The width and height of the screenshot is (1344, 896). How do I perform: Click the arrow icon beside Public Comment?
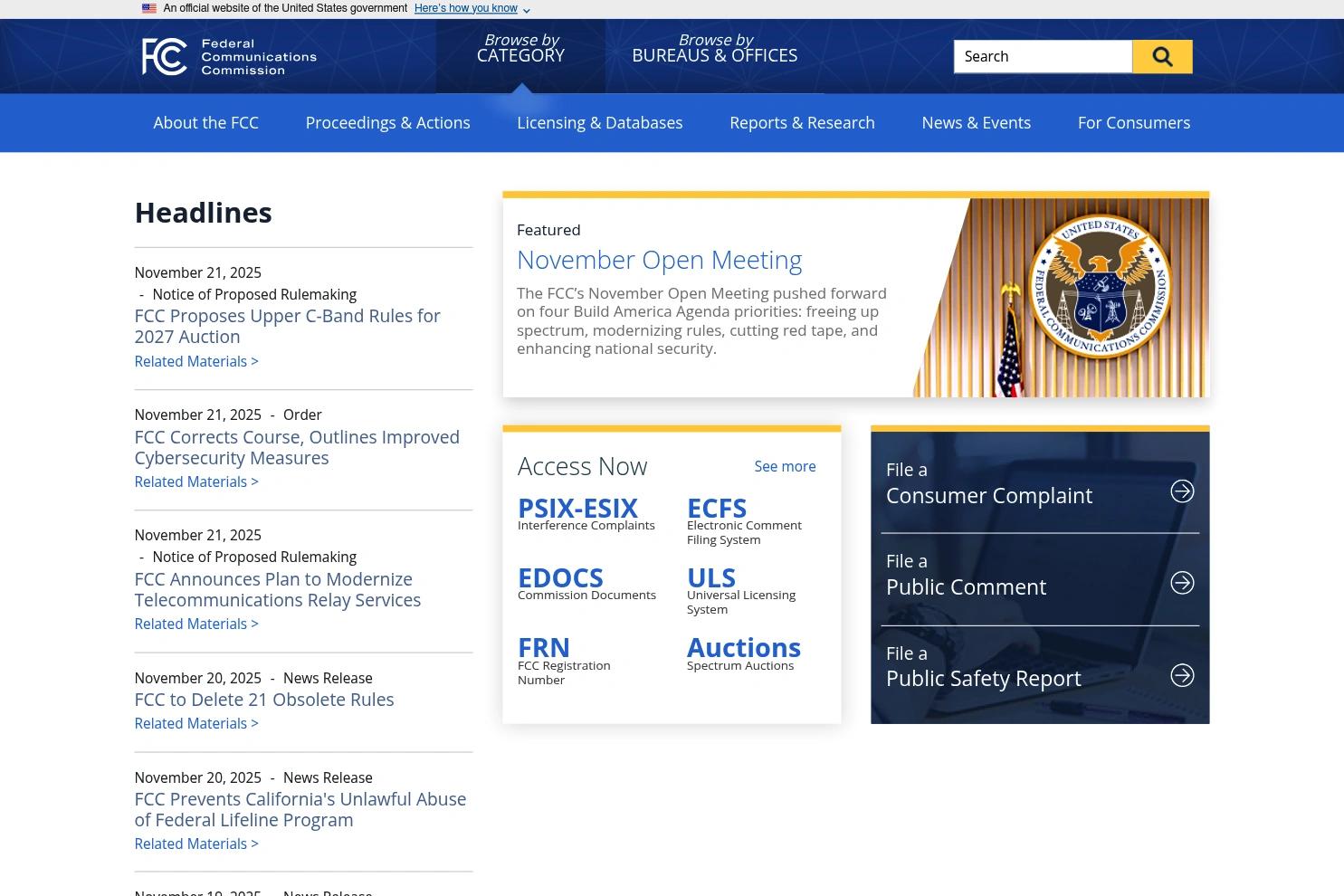pyautogui.click(x=1182, y=583)
